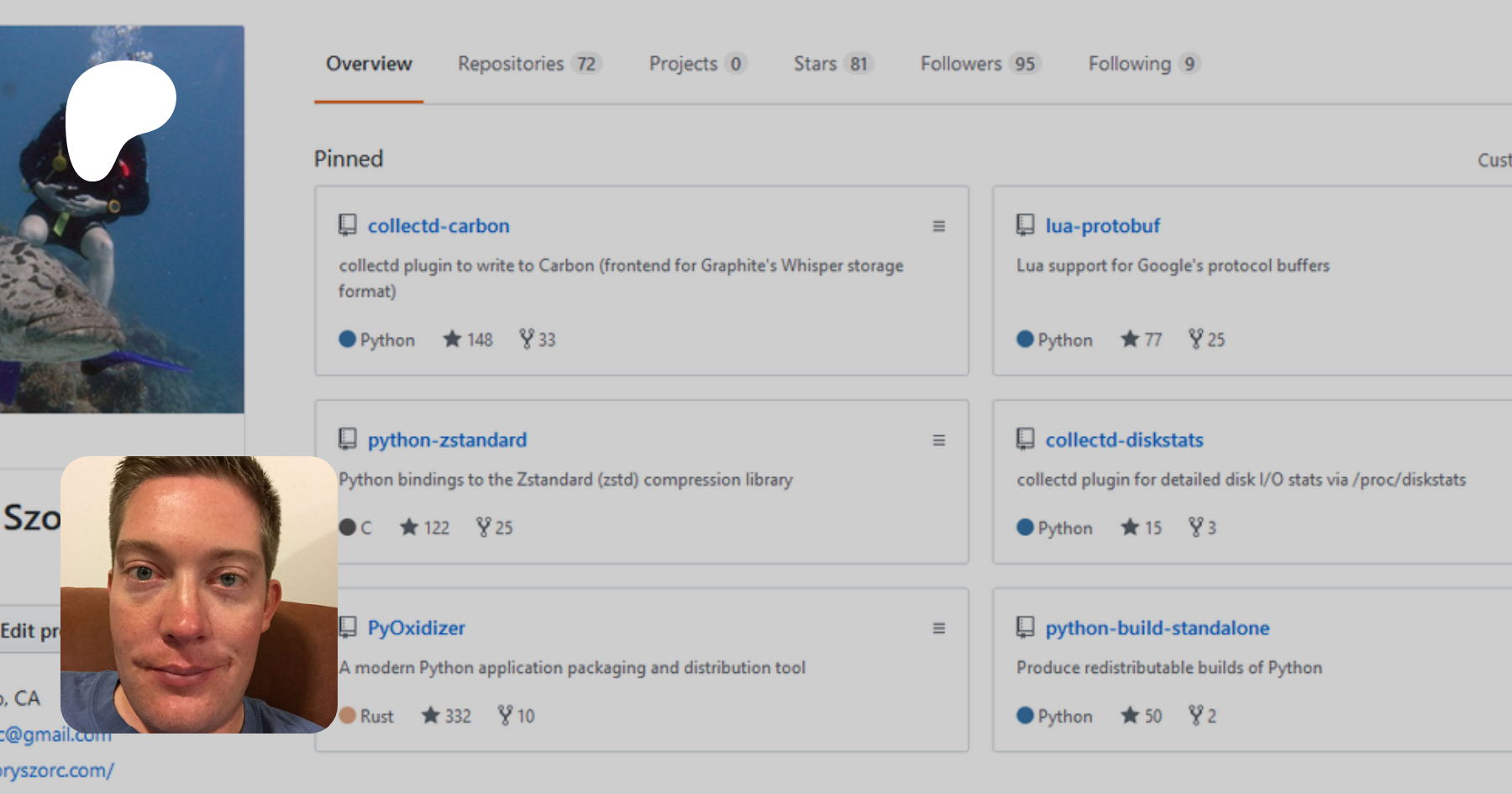Go to the python-zstandard repository
Screen dimensions: 1512x794
click(x=447, y=439)
